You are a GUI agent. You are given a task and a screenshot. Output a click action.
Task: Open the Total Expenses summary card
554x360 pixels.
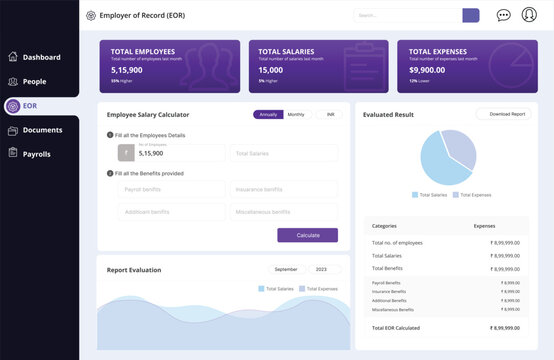[x=467, y=66]
